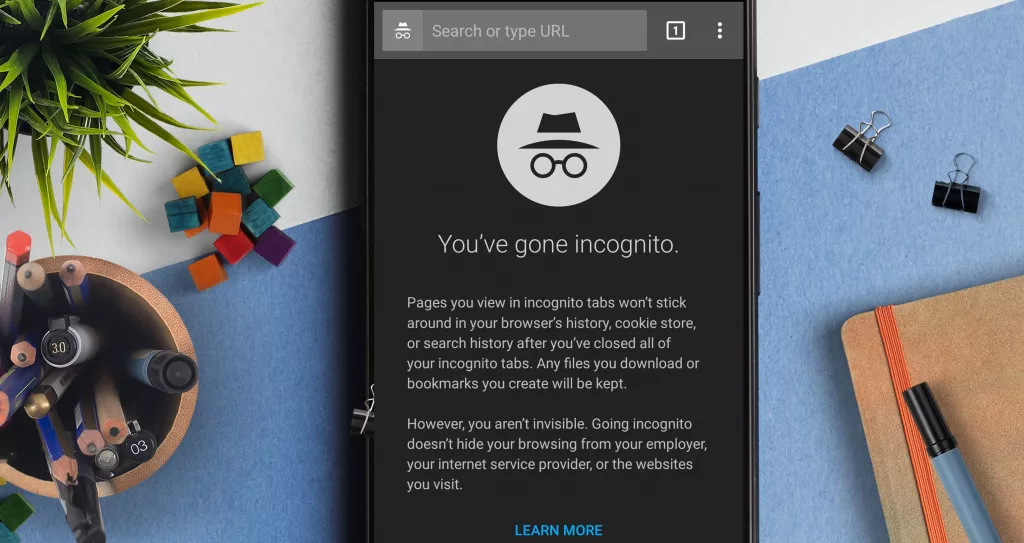
Task: Click the incognito icon in the address bar
Action: (x=402, y=31)
